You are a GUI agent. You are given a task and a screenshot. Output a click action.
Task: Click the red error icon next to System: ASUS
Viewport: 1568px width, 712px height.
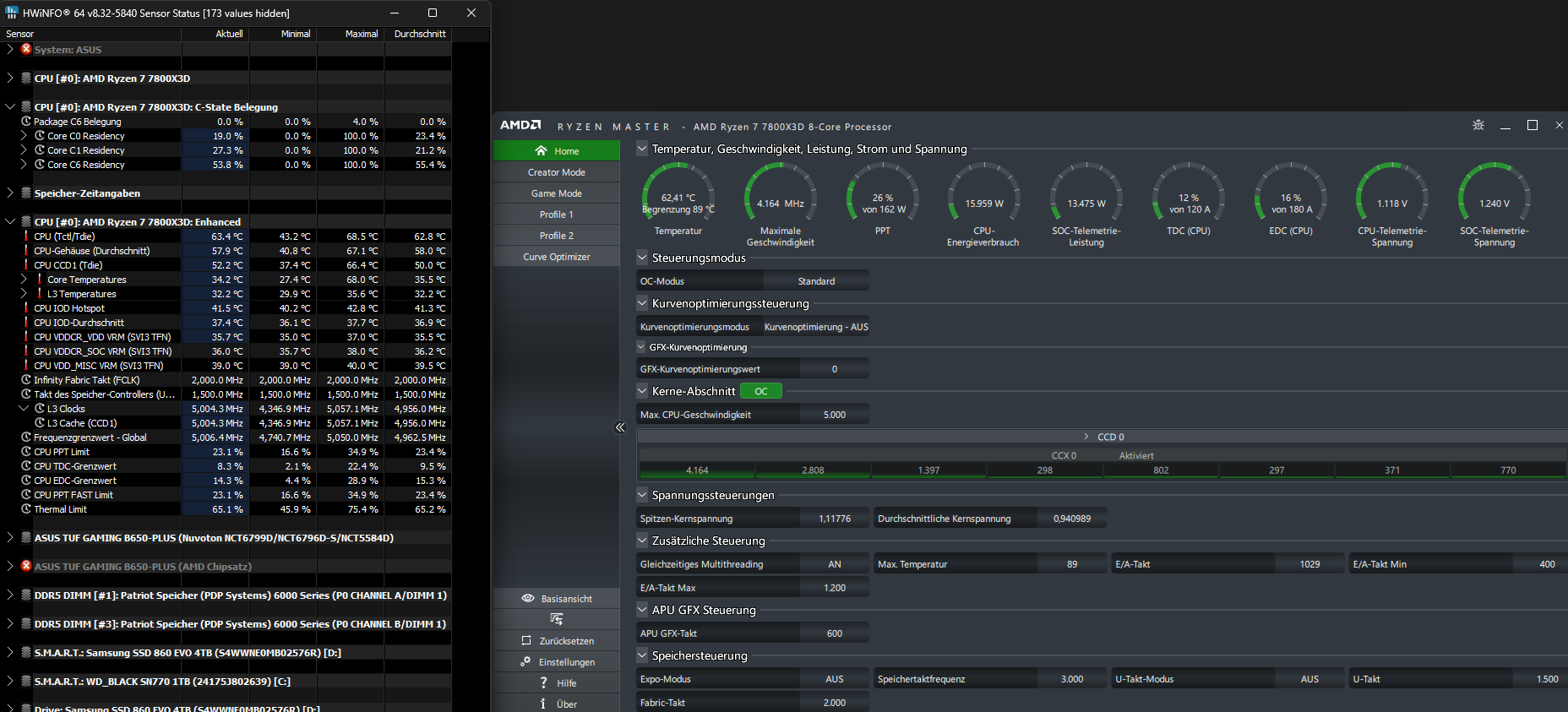click(x=26, y=49)
